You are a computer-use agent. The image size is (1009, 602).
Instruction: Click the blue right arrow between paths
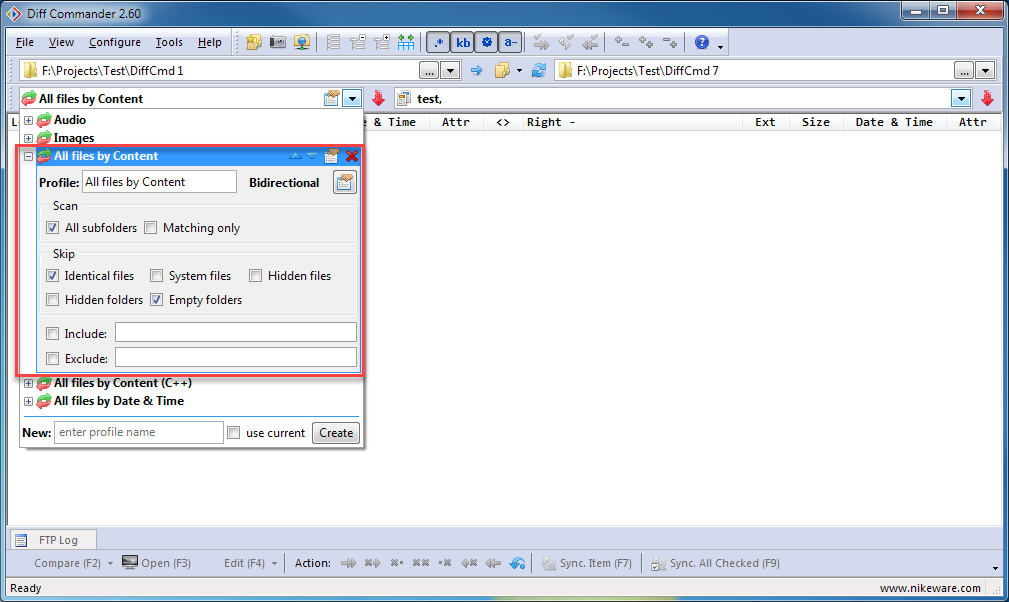coord(477,70)
